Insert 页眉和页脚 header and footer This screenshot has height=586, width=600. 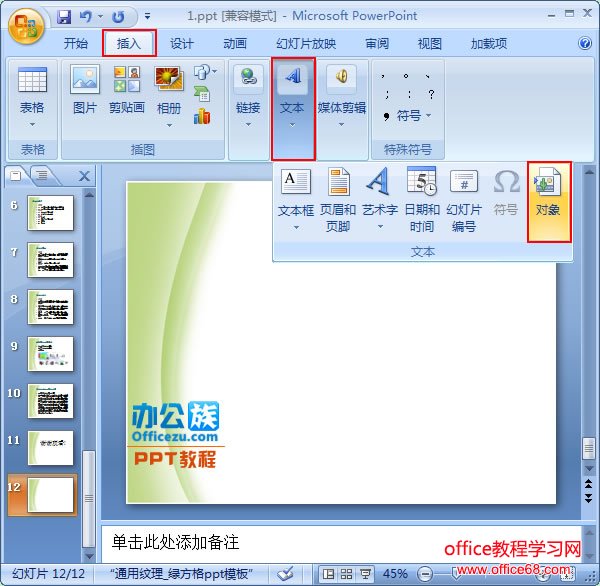(338, 200)
